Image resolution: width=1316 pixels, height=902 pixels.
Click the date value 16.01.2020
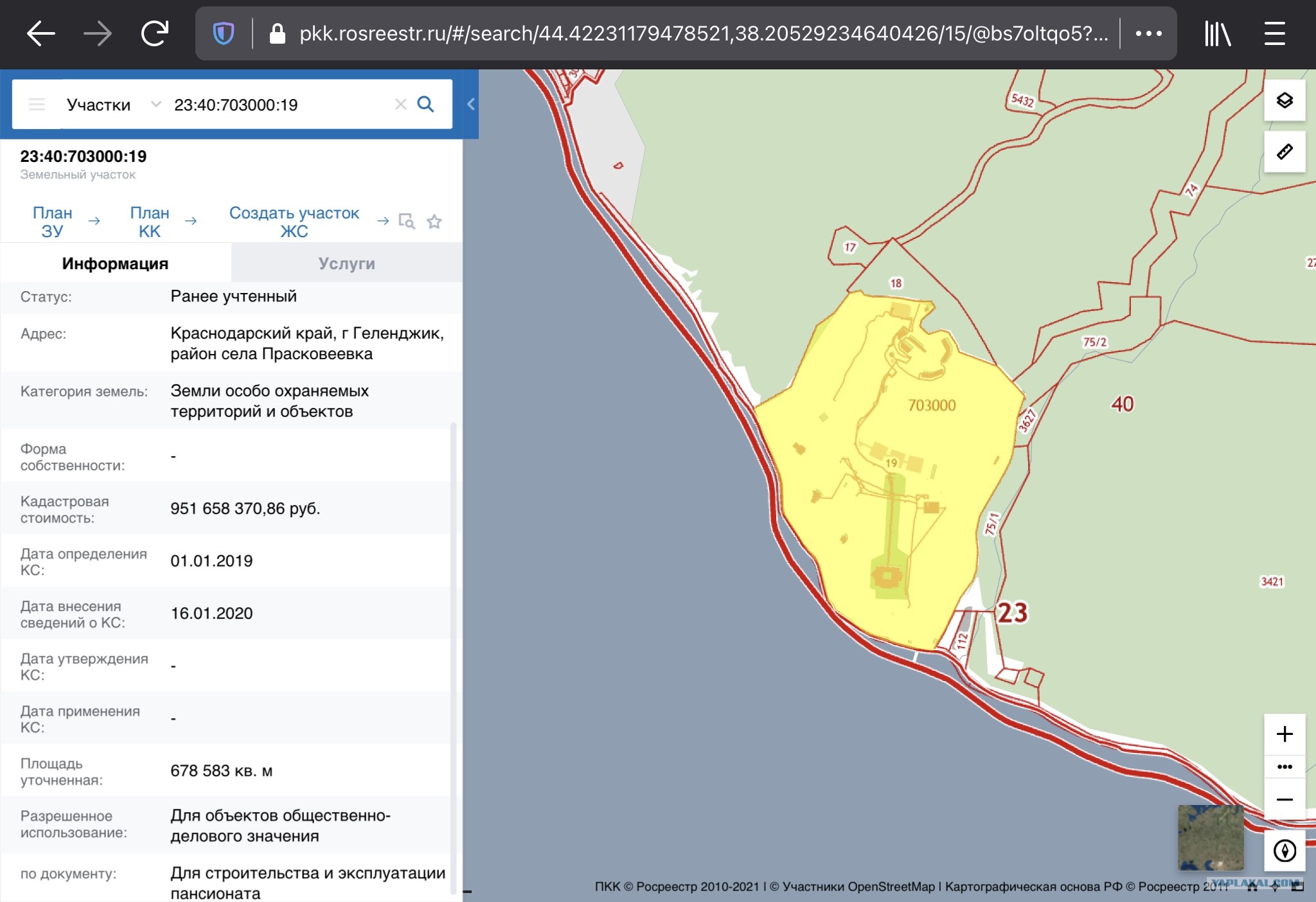click(211, 614)
